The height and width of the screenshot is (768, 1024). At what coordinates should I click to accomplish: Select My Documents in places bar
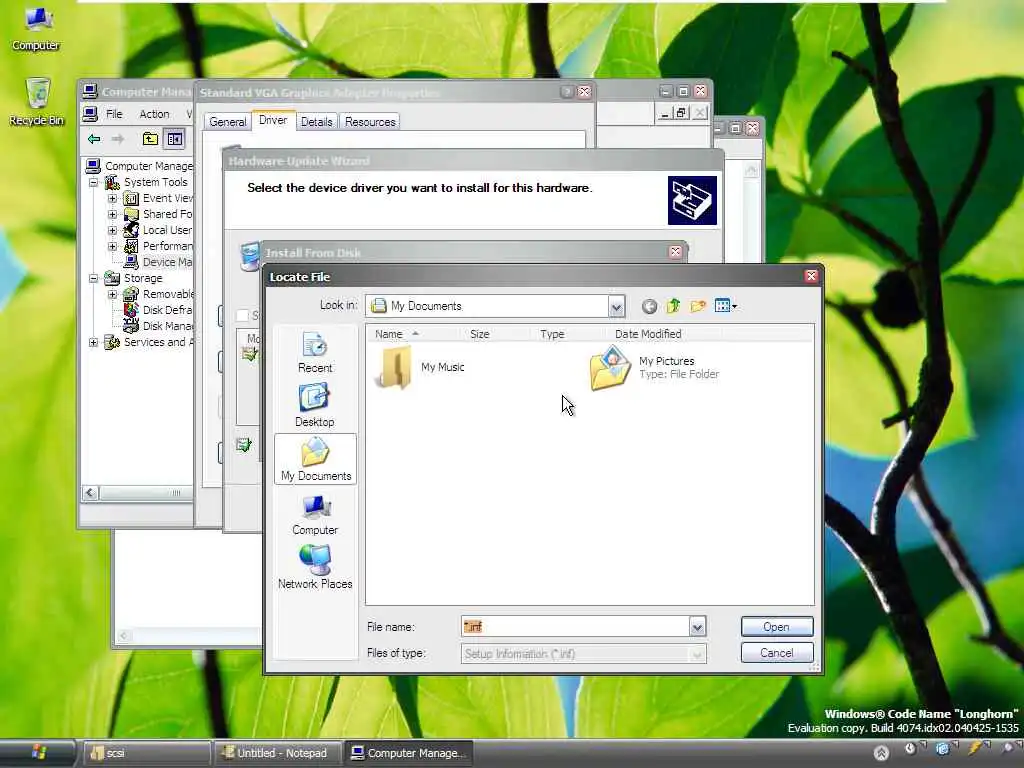pos(315,458)
